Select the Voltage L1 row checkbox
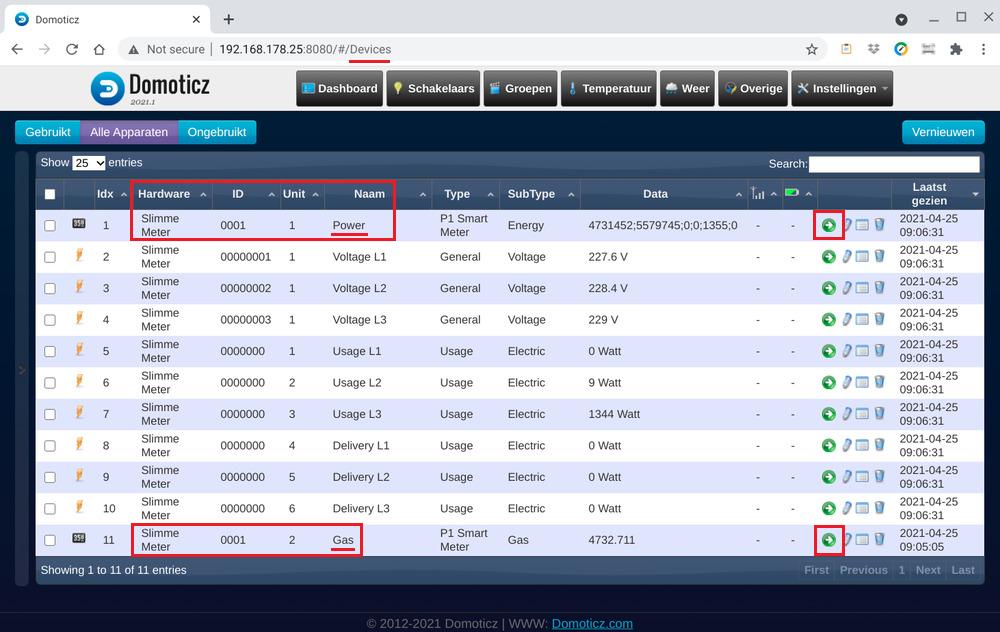 point(50,257)
